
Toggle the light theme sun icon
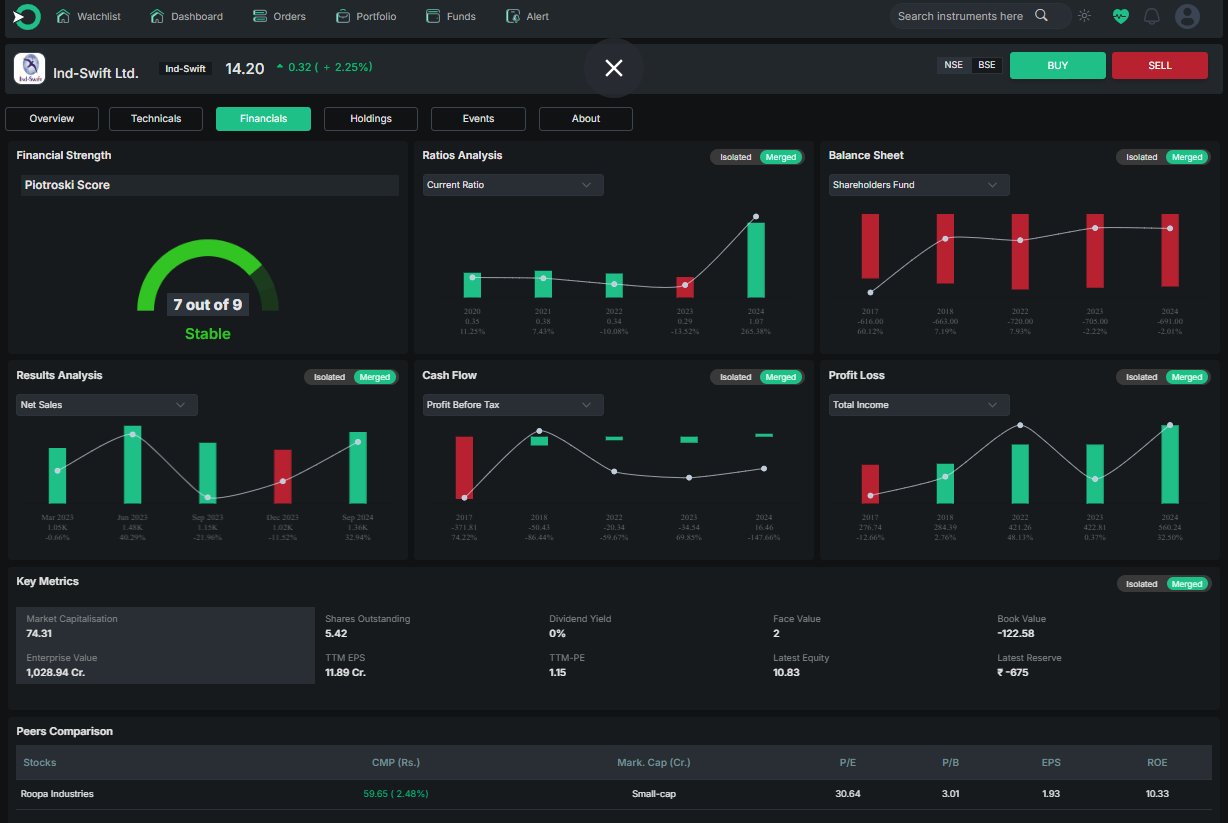coord(1084,16)
